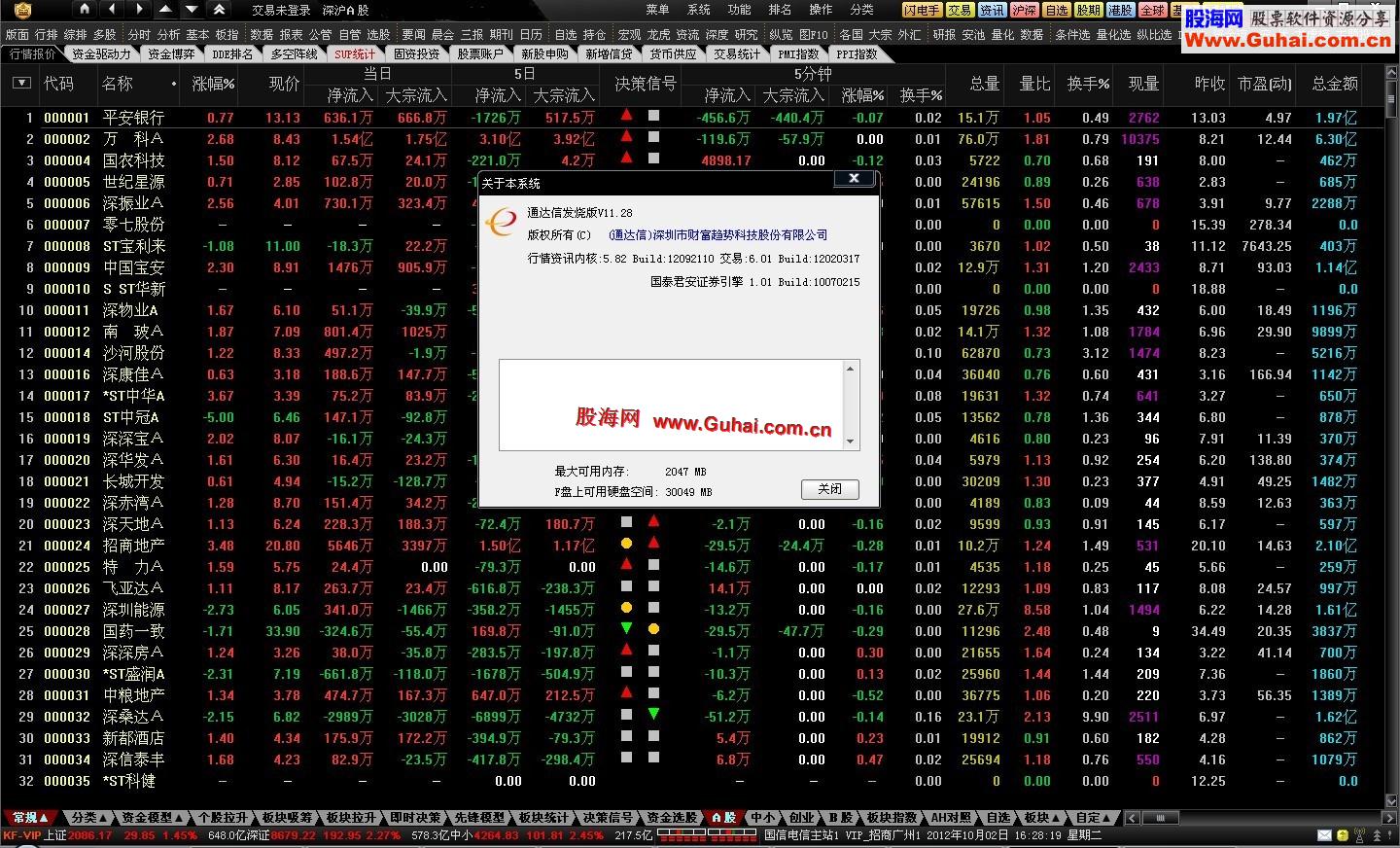Click the yellow 交易 button

click(960, 10)
